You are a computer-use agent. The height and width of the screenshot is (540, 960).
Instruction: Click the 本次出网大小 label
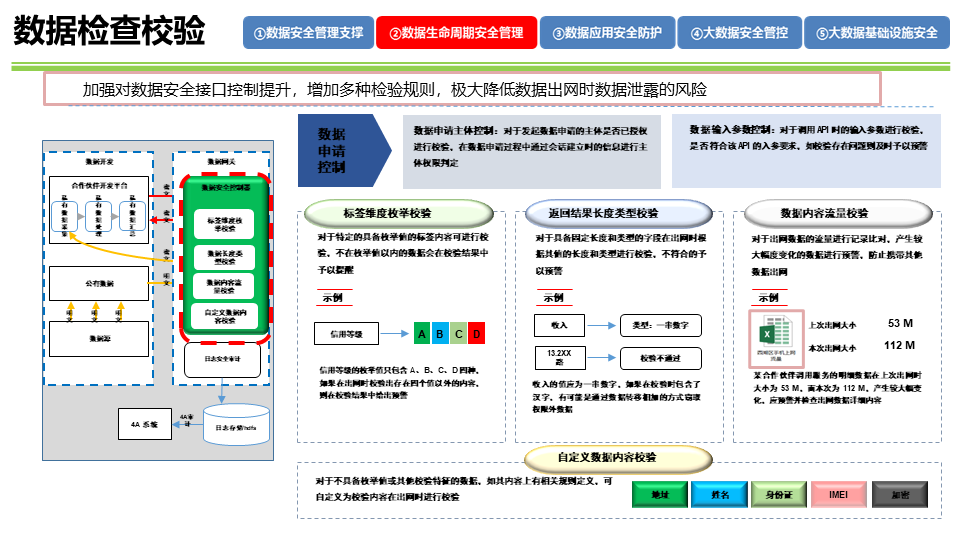tap(833, 348)
